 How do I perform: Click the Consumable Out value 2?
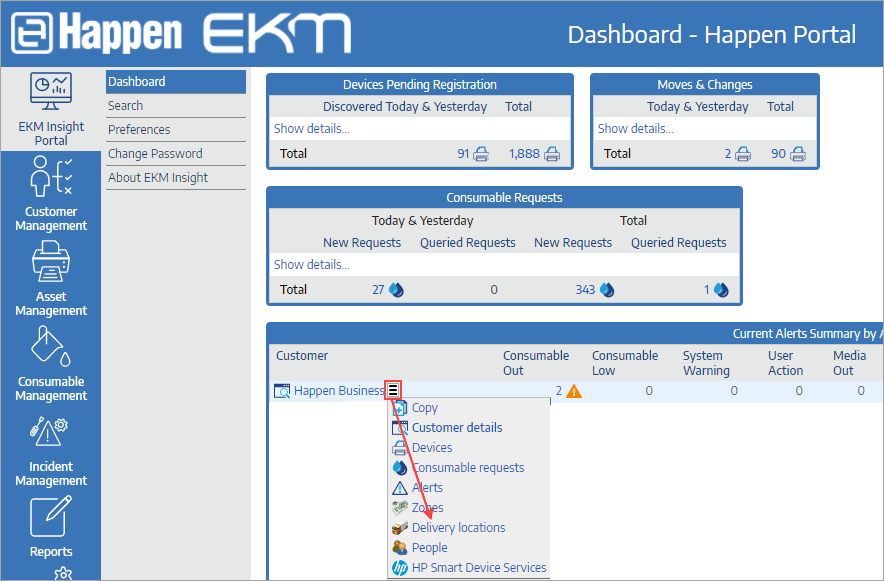pos(559,391)
